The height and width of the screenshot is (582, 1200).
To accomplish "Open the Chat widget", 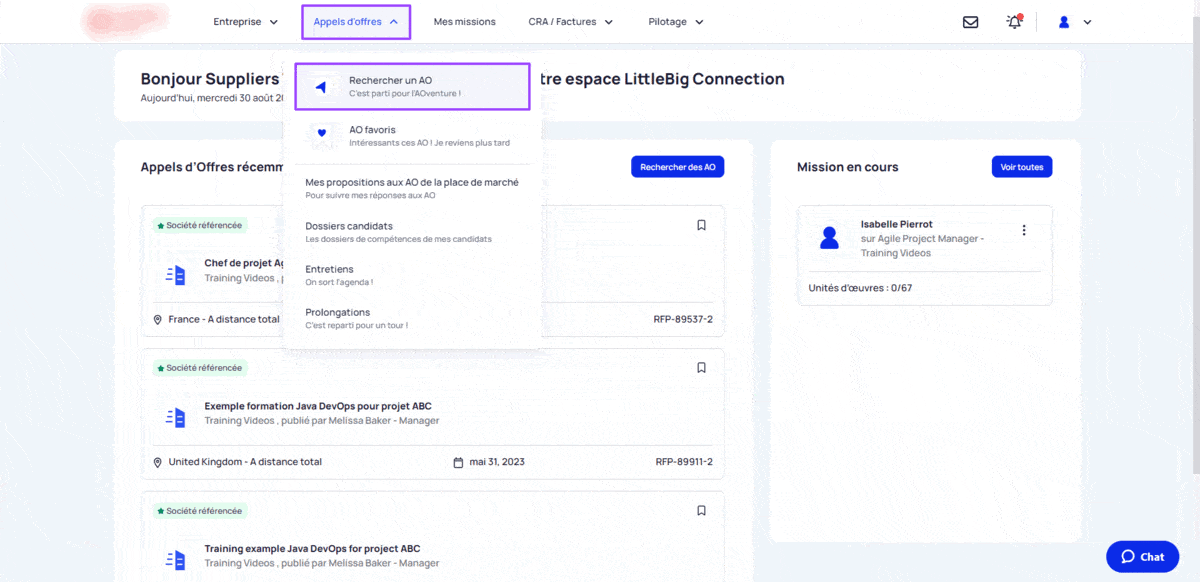I will click(1142, 557).
